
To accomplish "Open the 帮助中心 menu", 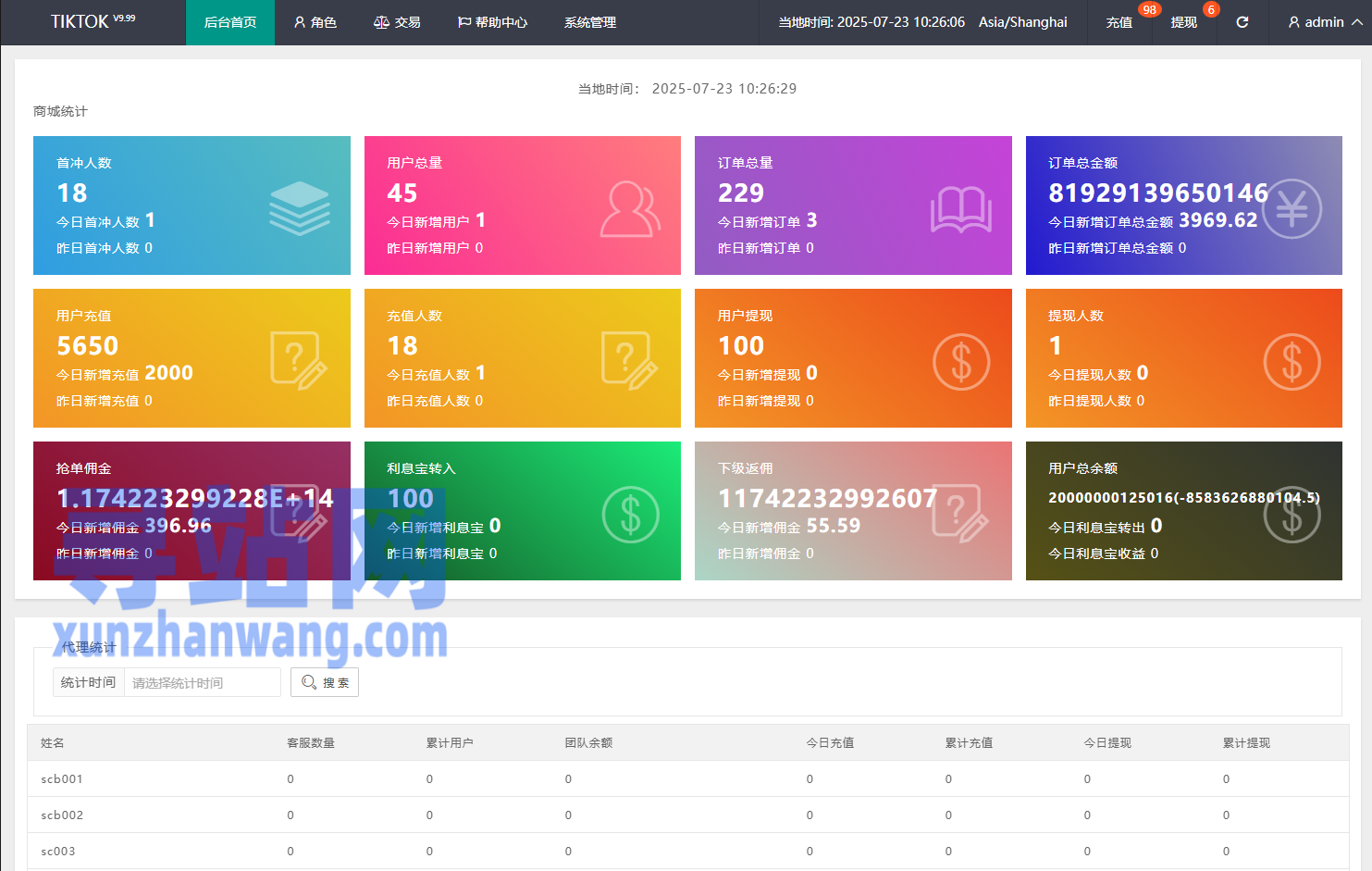I will (492, 22).
